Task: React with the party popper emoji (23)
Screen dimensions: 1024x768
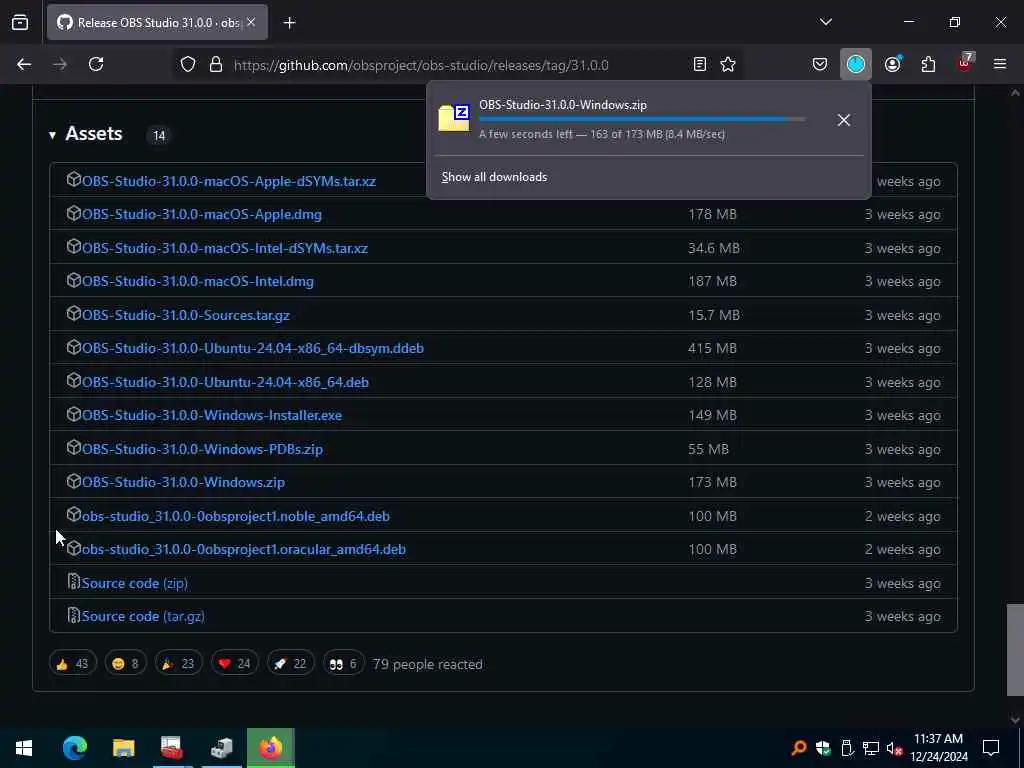Action: click(x=178, y=664)
